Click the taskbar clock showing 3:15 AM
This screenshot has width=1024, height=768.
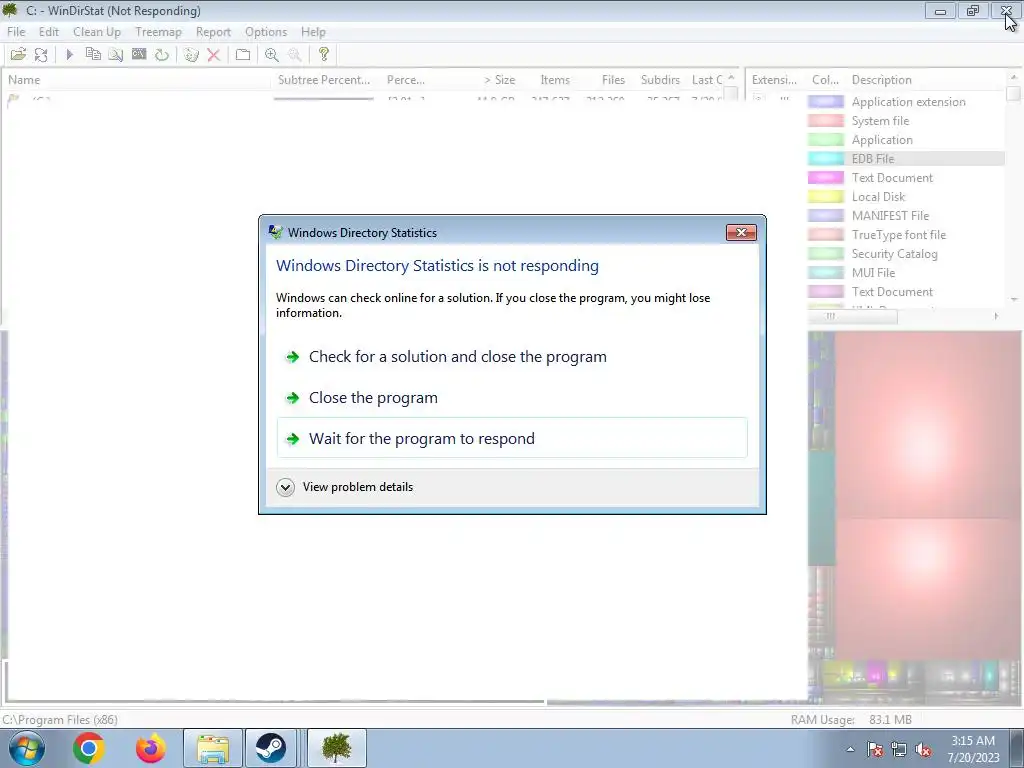tap(973, 749)
